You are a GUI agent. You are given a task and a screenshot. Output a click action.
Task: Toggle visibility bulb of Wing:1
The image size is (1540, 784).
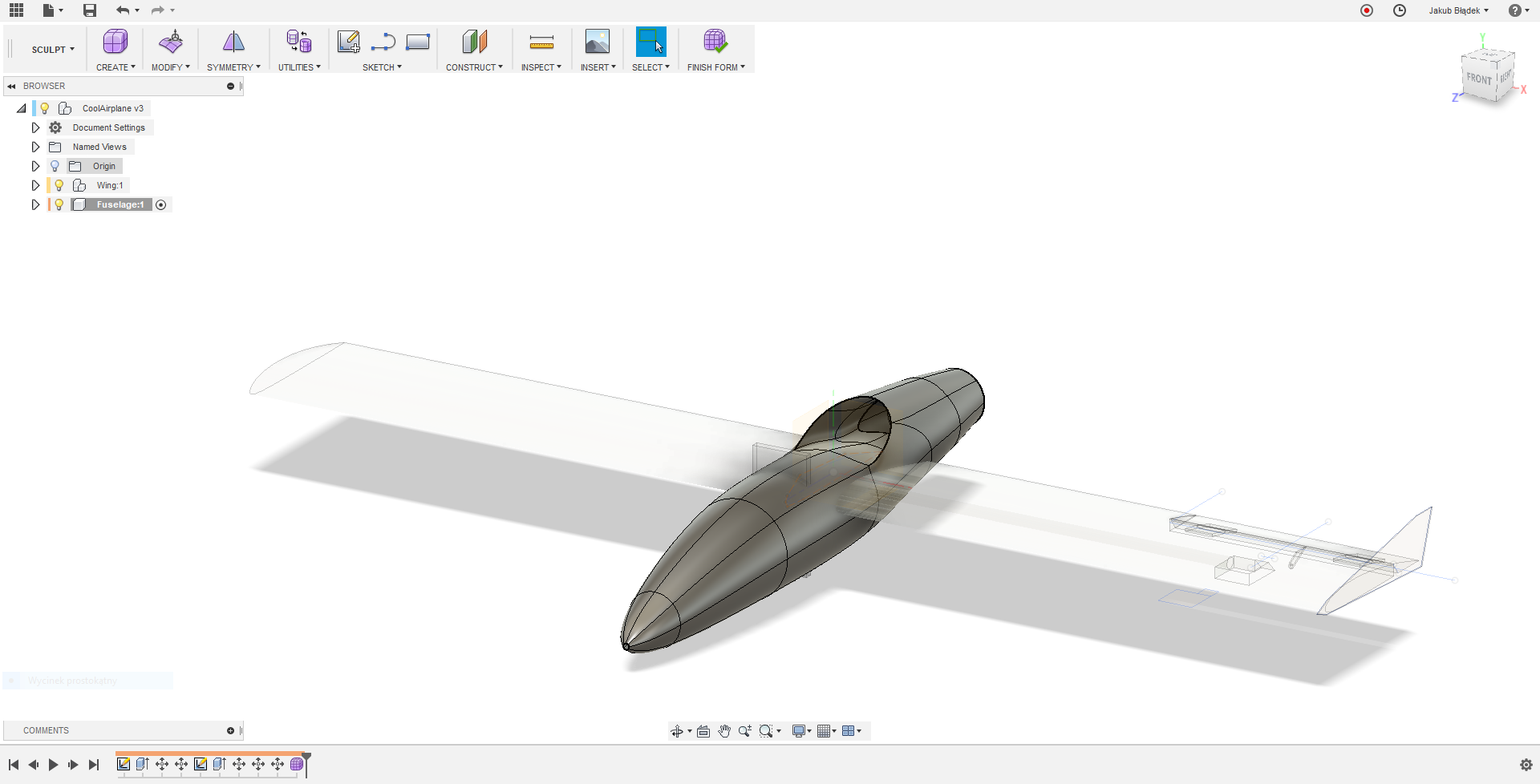pos(59,185)
